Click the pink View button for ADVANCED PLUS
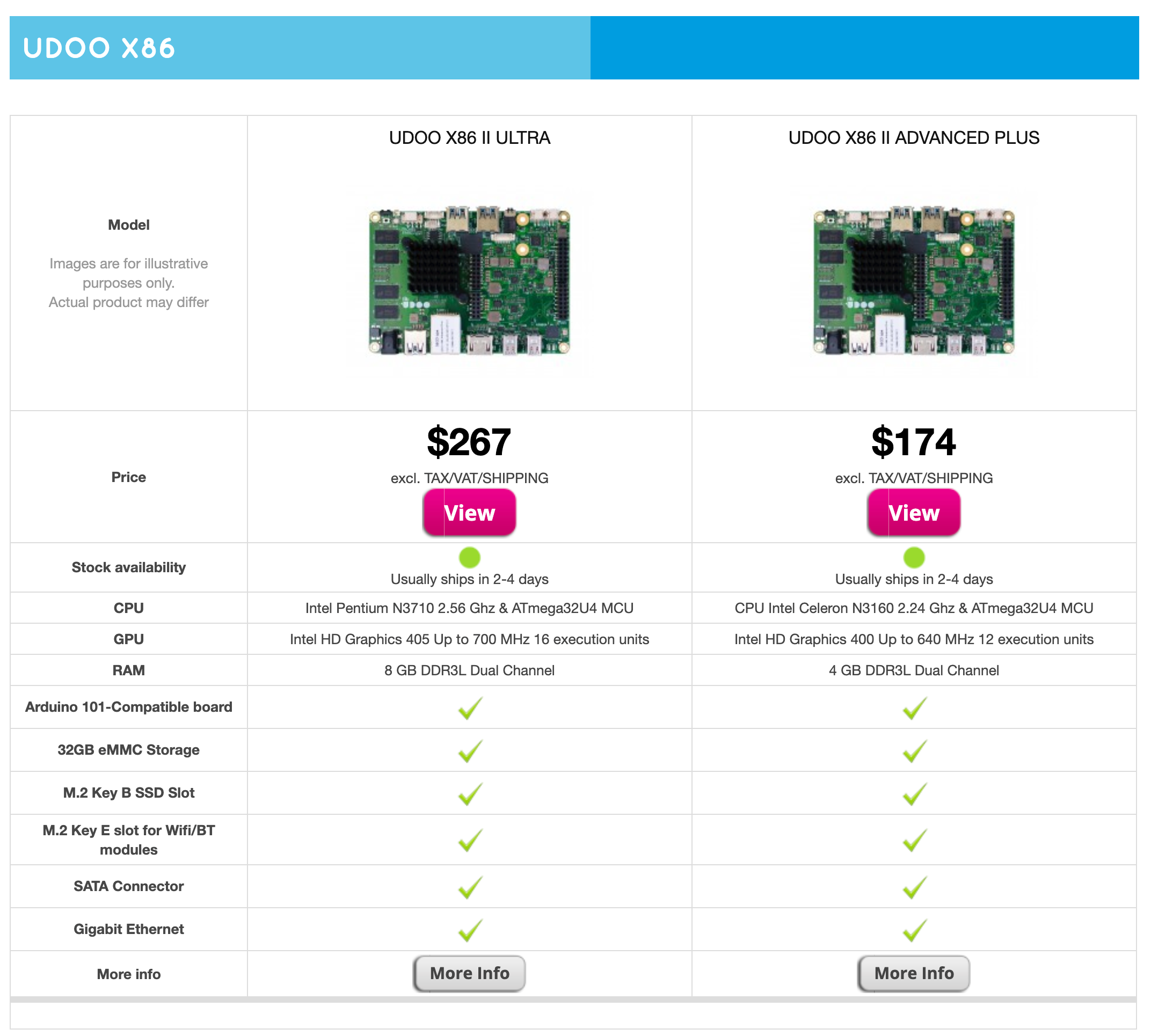 click(x=914, y=512)
